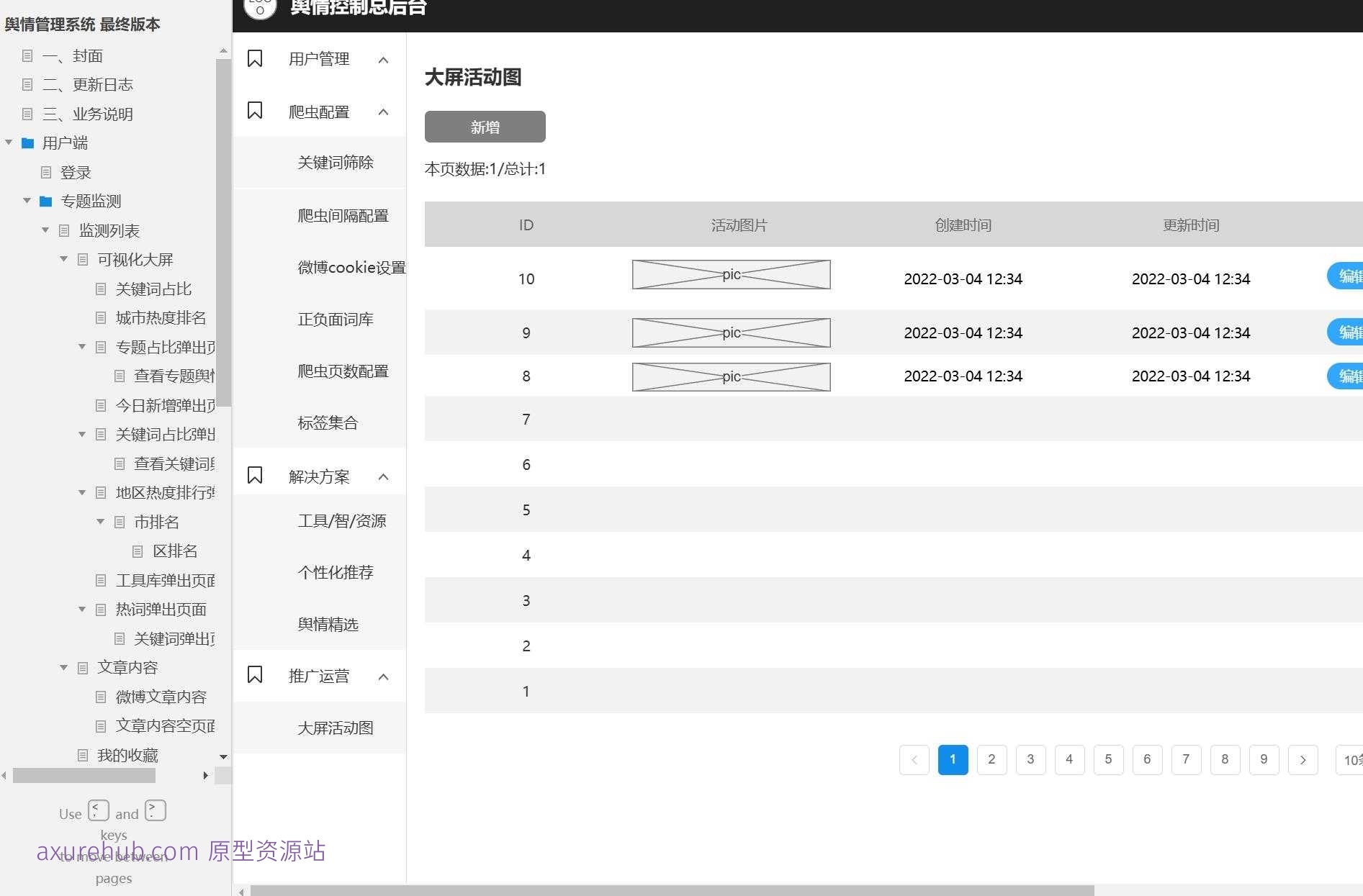The image size is (1363, 896).
Task: Click the LOGO circle in the top header
Action: coord(259,7)
